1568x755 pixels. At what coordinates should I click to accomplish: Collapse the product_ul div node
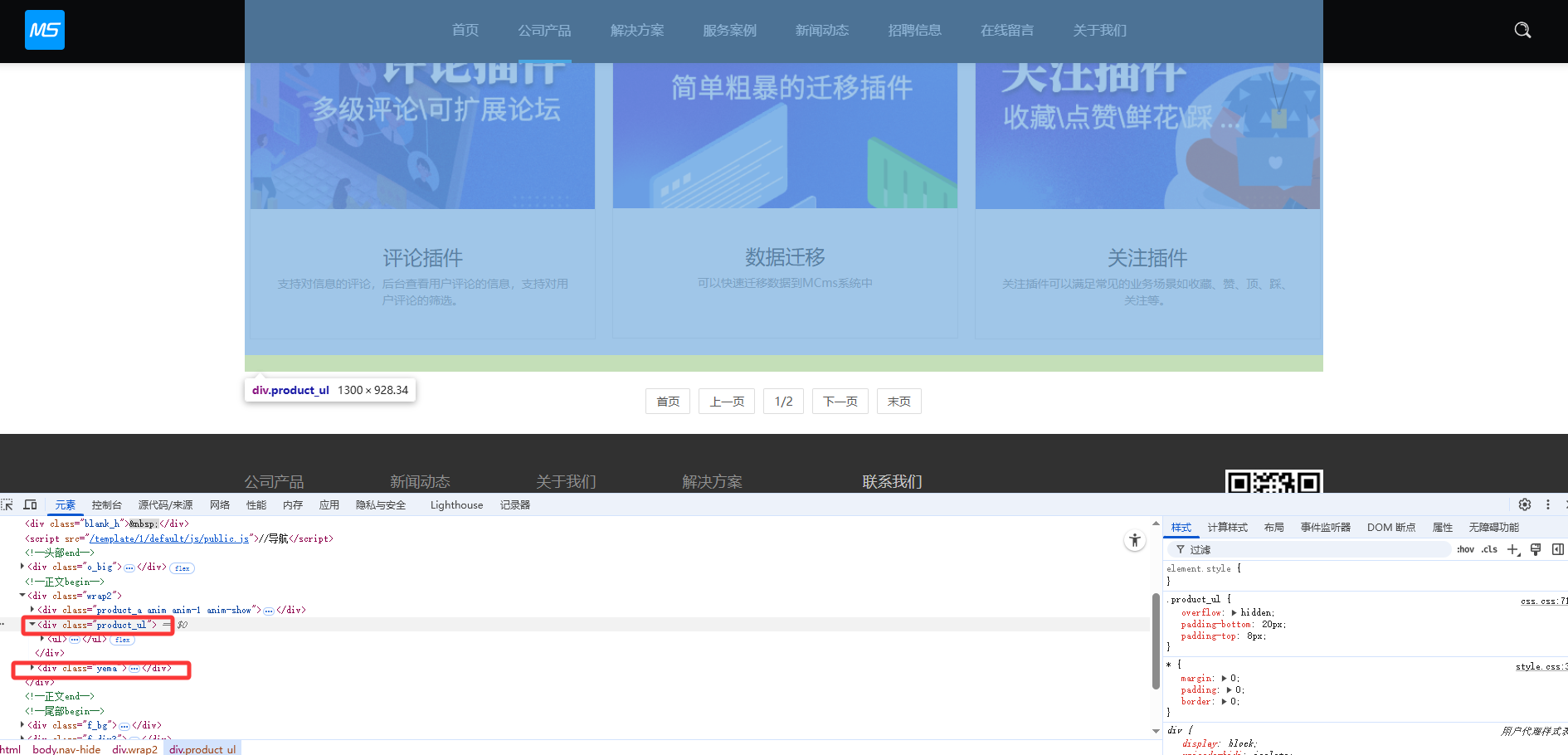pyautogui.click(x=32, y=625)
